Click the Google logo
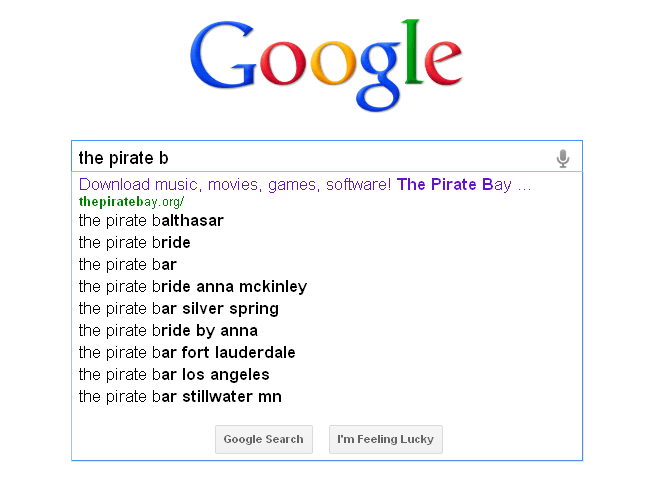Image resolution: width=661 pixels, height=478 pixels. click(x=326, y=66)
